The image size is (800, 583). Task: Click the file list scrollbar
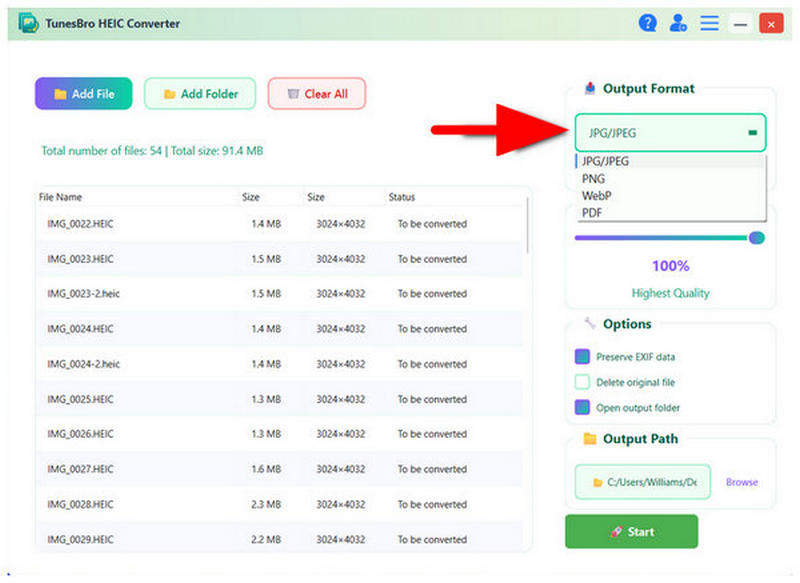pos(527,225)
